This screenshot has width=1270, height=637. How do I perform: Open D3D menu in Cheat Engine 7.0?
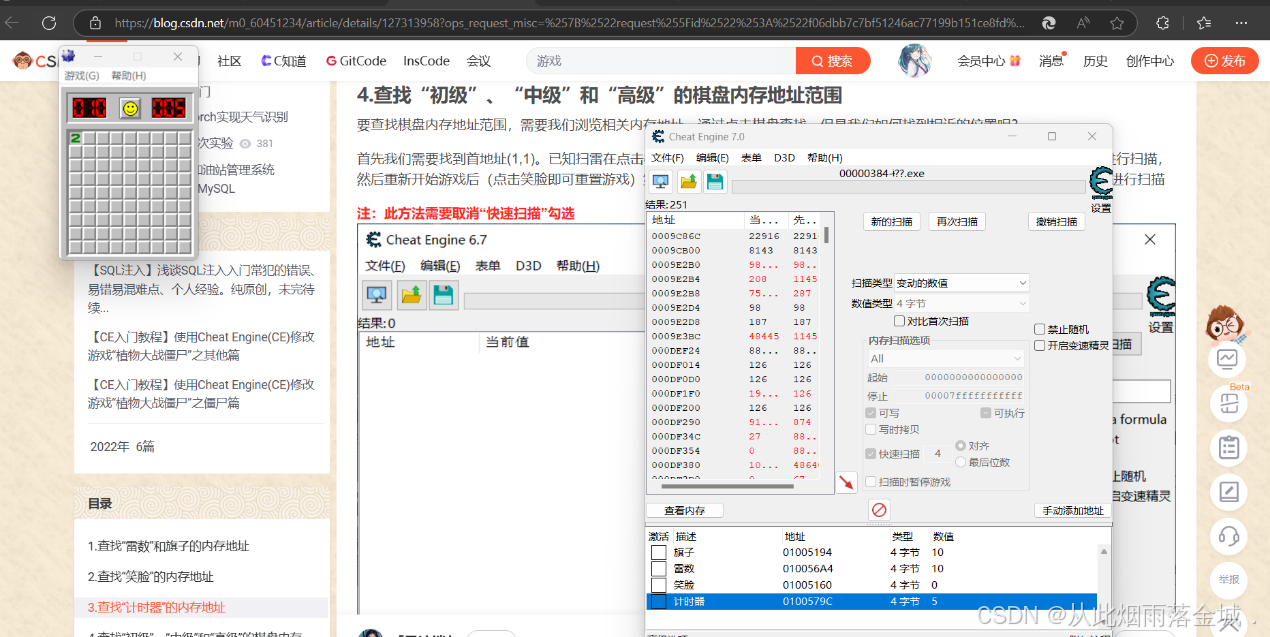[784, 158]
